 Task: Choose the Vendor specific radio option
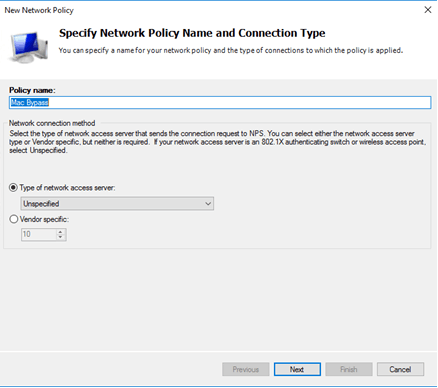(13, 219)
